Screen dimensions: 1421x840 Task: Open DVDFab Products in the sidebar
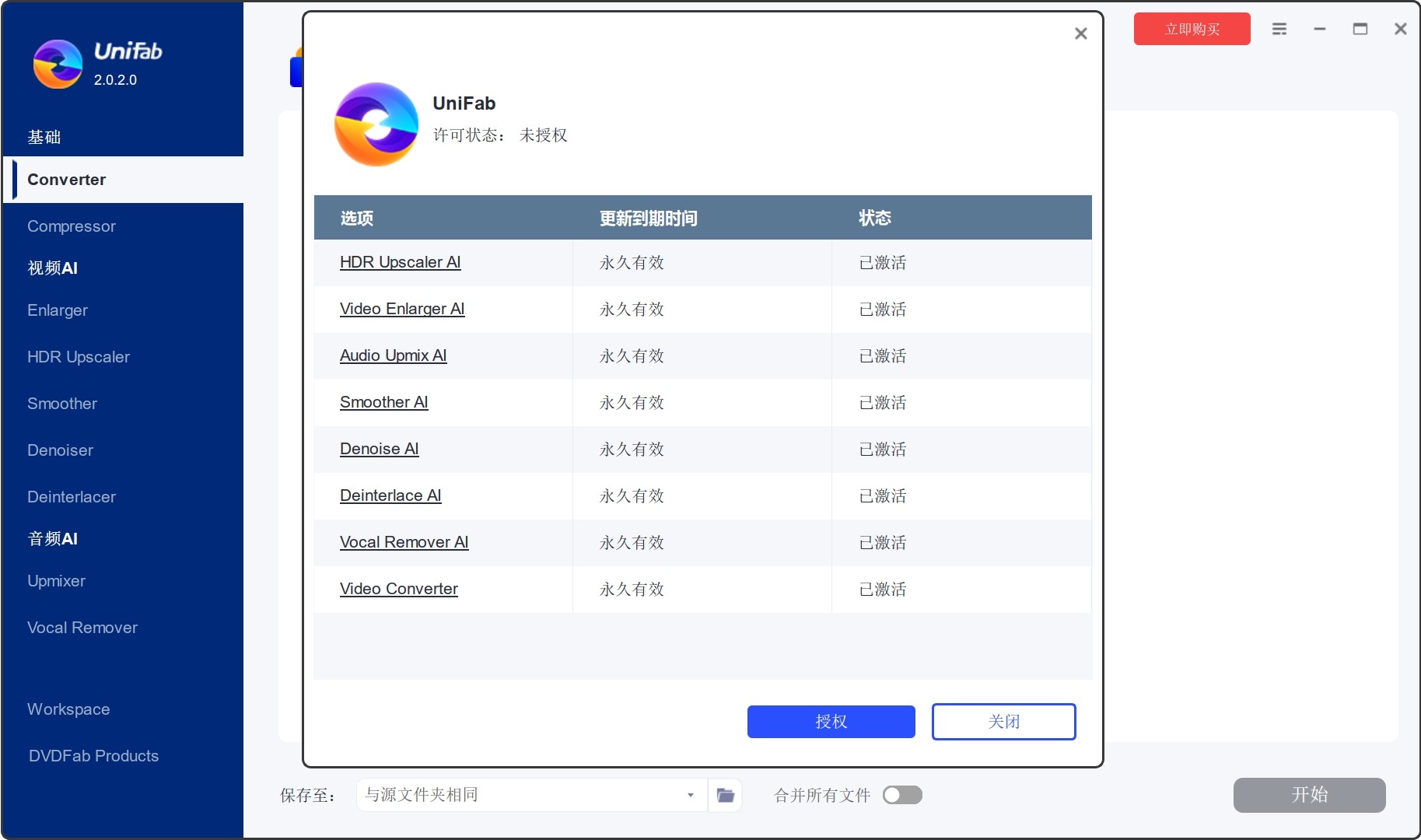point(123,756)
